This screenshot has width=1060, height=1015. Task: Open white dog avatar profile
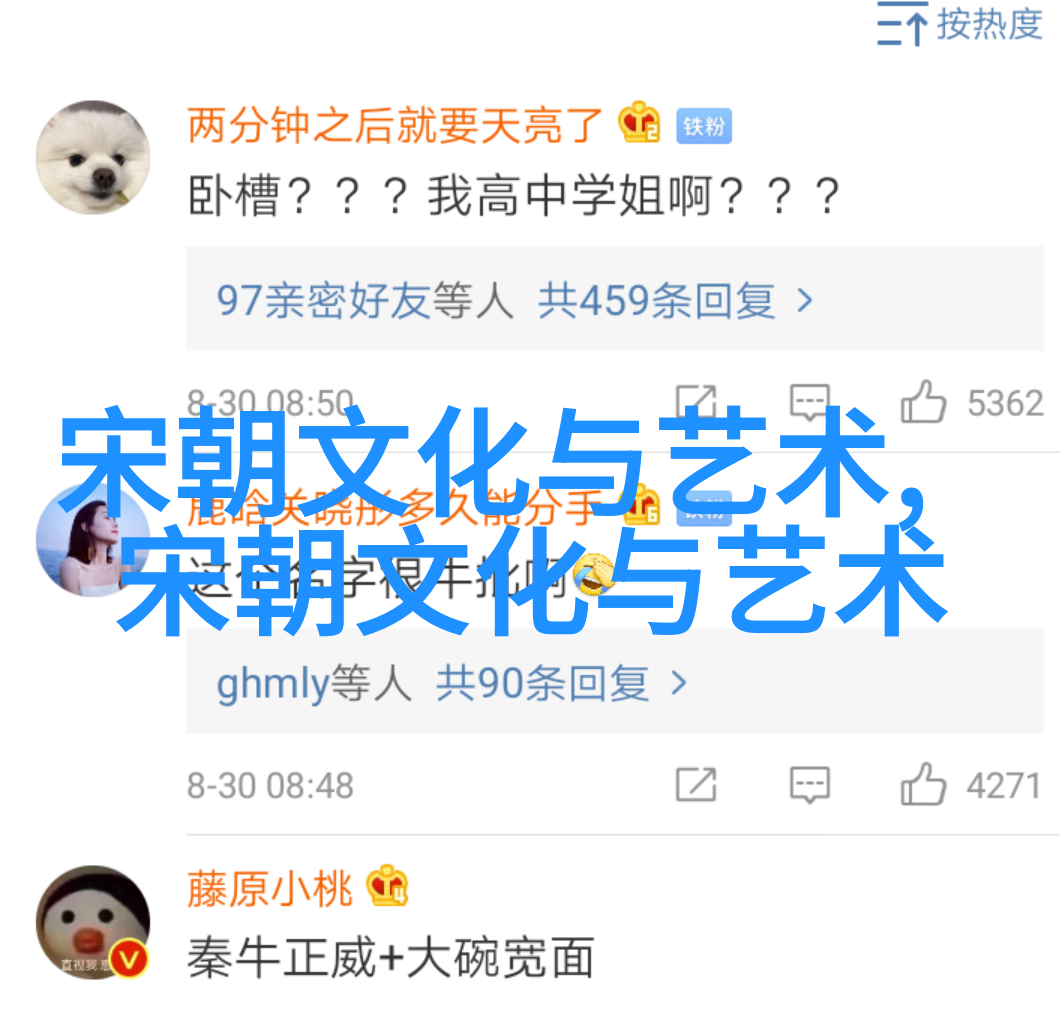[x=93, y=158]
